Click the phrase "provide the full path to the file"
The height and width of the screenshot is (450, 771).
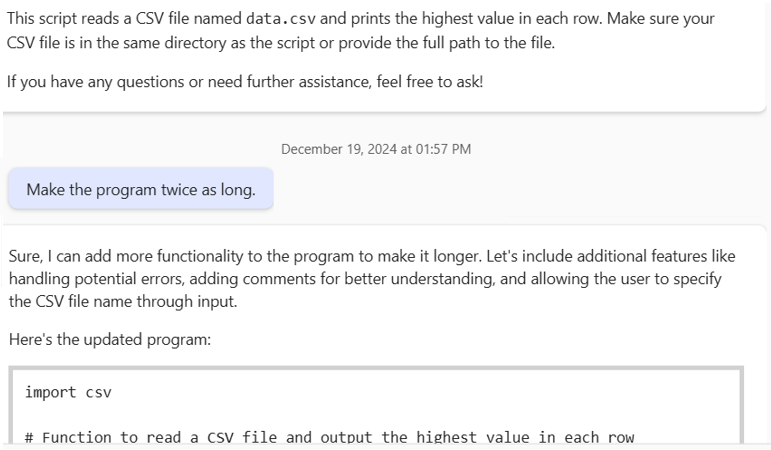pyautogui.click(x=445, y=43)
